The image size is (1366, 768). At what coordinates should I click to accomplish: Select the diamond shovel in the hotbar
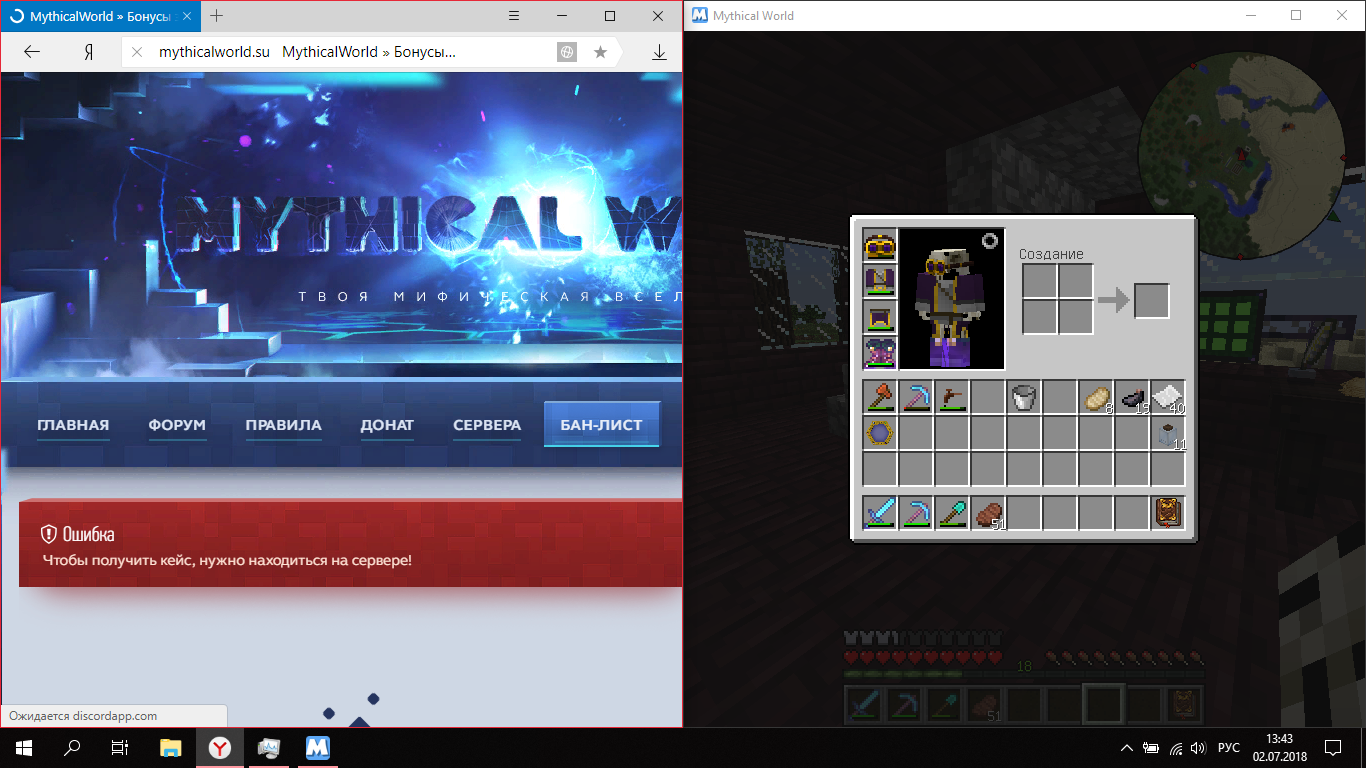(952, 513)
